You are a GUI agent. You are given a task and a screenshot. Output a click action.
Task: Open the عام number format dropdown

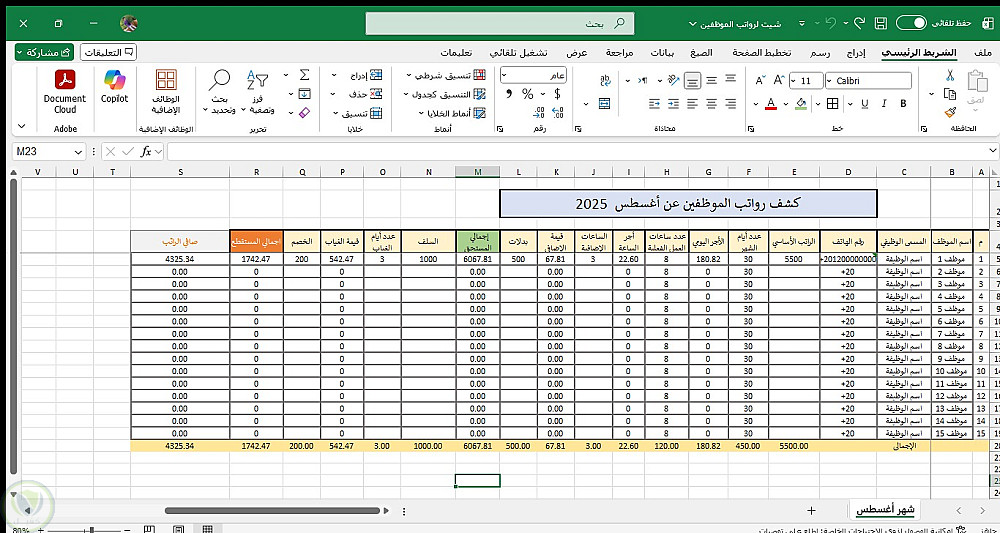(504, 75)
